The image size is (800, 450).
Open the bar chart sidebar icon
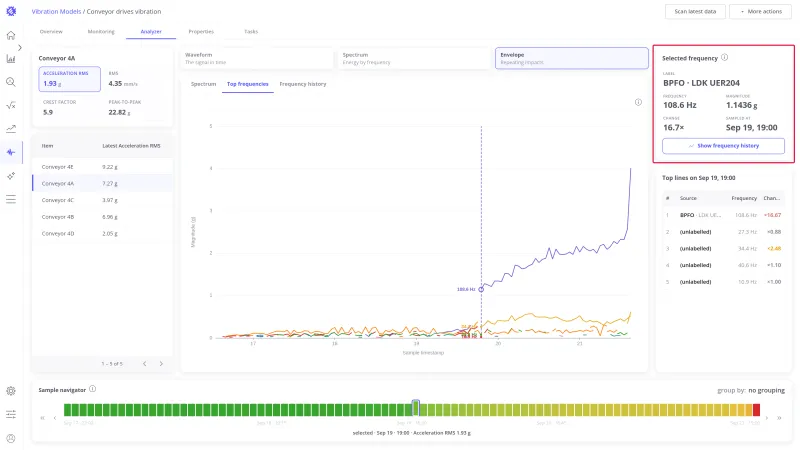click(11, 59)
